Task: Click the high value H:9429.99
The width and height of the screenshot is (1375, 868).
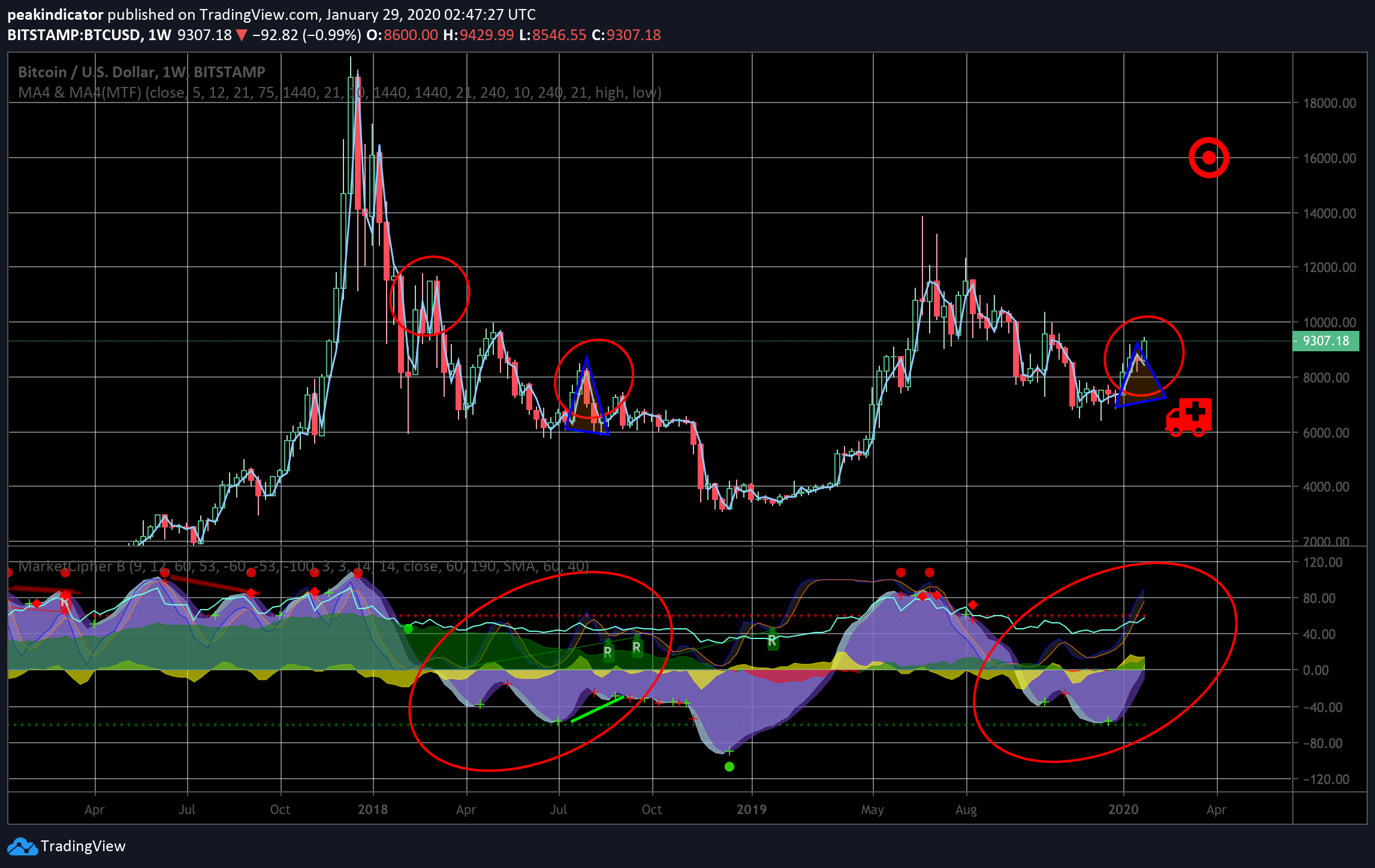Action: point(478,35)
